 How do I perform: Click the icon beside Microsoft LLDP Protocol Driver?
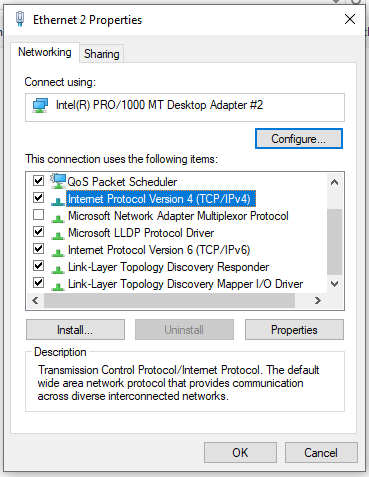[x=58, y=235]
